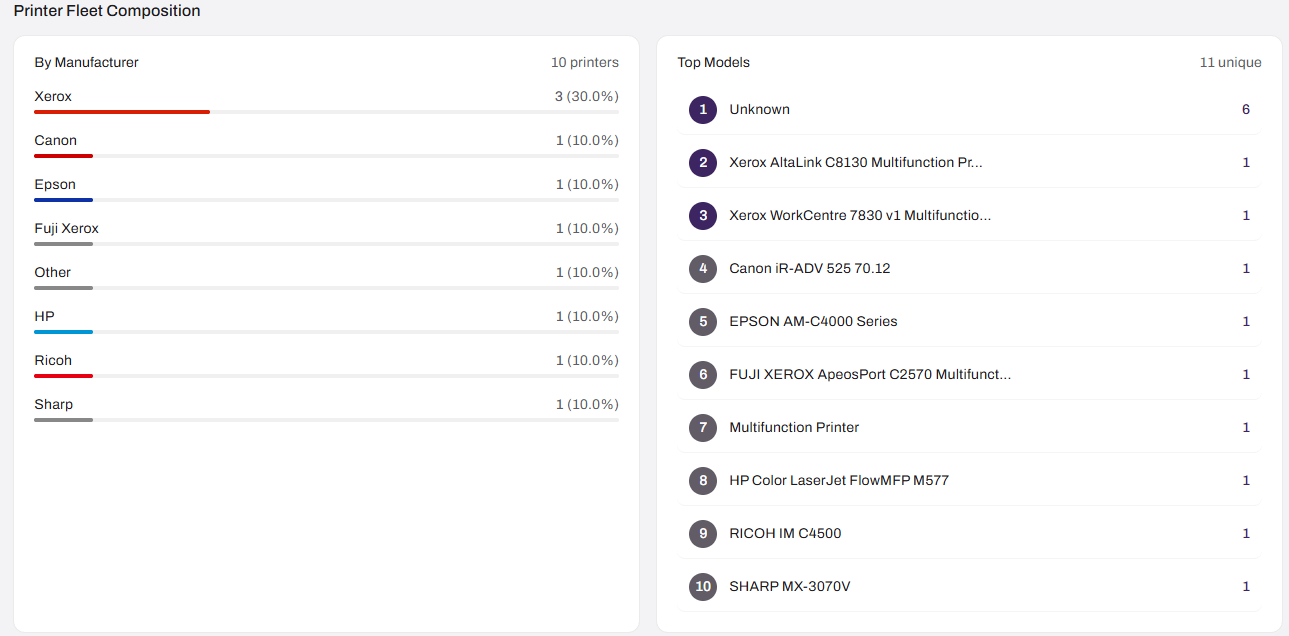Click the By Manufacturer panel heading
The image size is (1289, 636).
pos(86,62)
